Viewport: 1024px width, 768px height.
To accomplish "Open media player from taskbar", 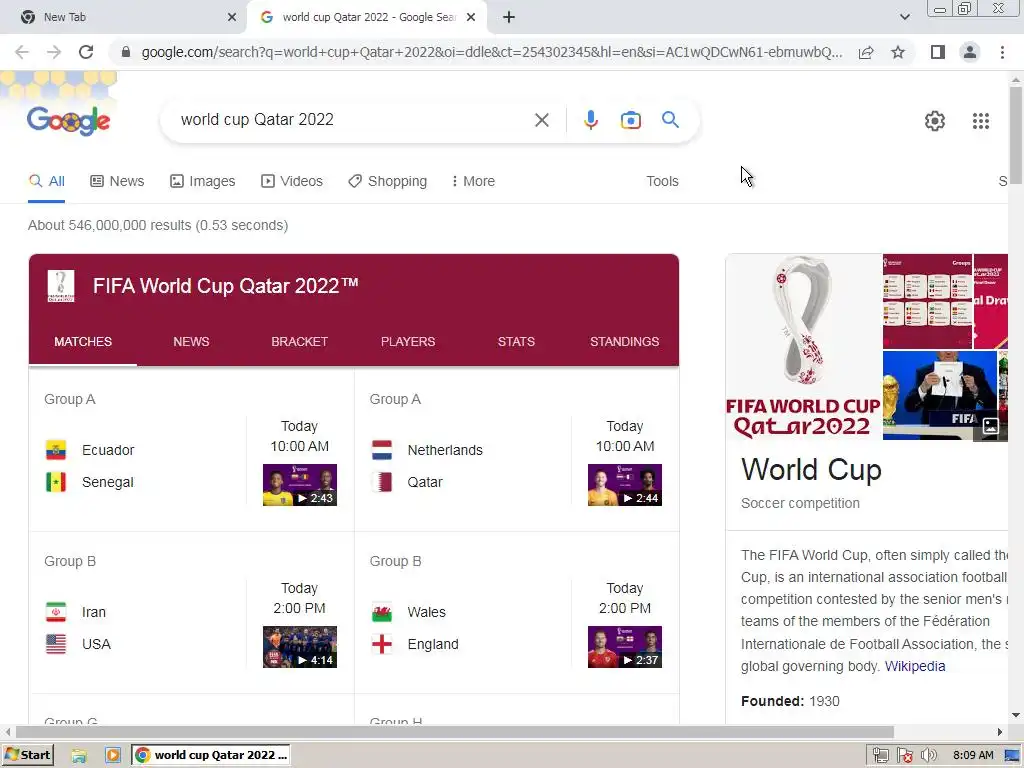I will pos(112,756).
